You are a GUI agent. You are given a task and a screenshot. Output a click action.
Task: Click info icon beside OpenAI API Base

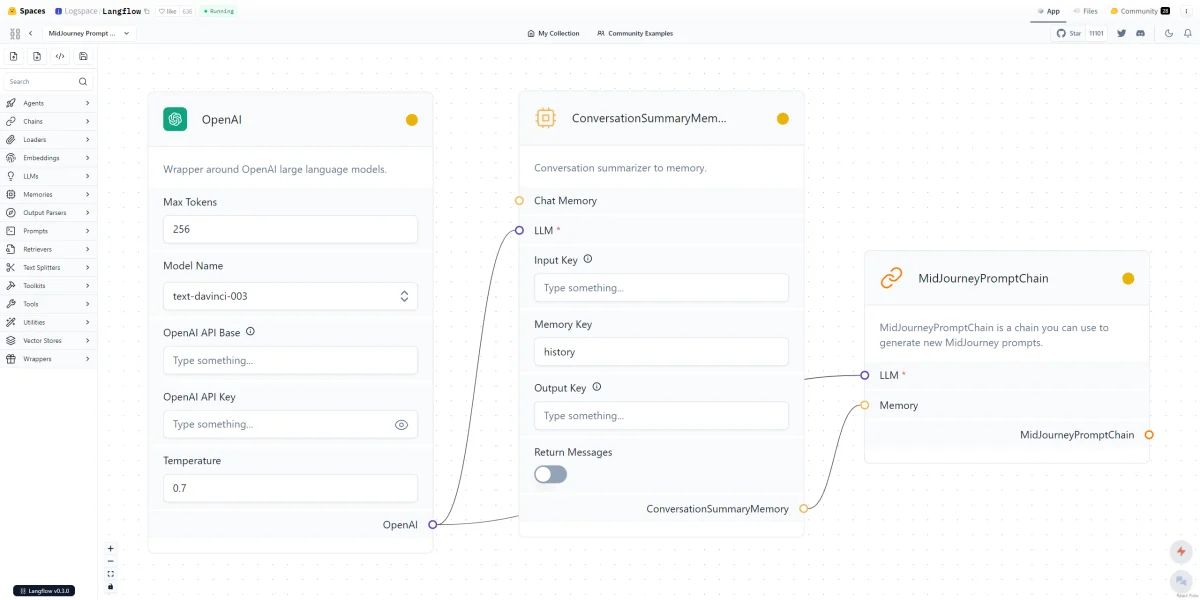click(x=250, y=332)
